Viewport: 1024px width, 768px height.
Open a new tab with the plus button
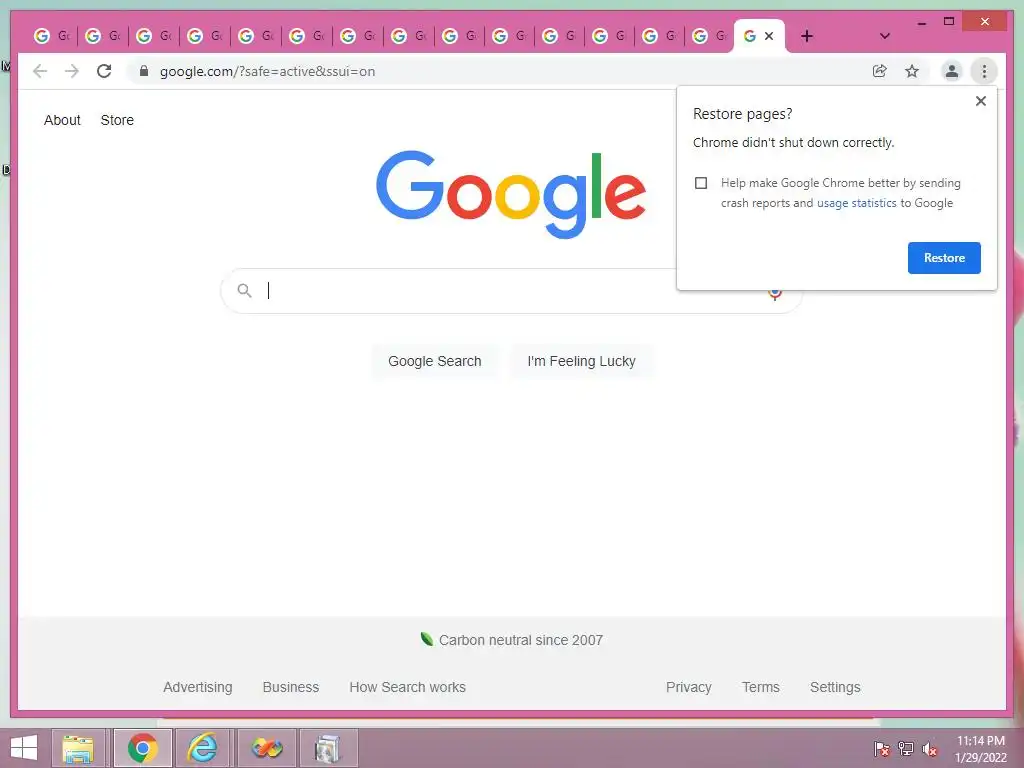(807, 36)
